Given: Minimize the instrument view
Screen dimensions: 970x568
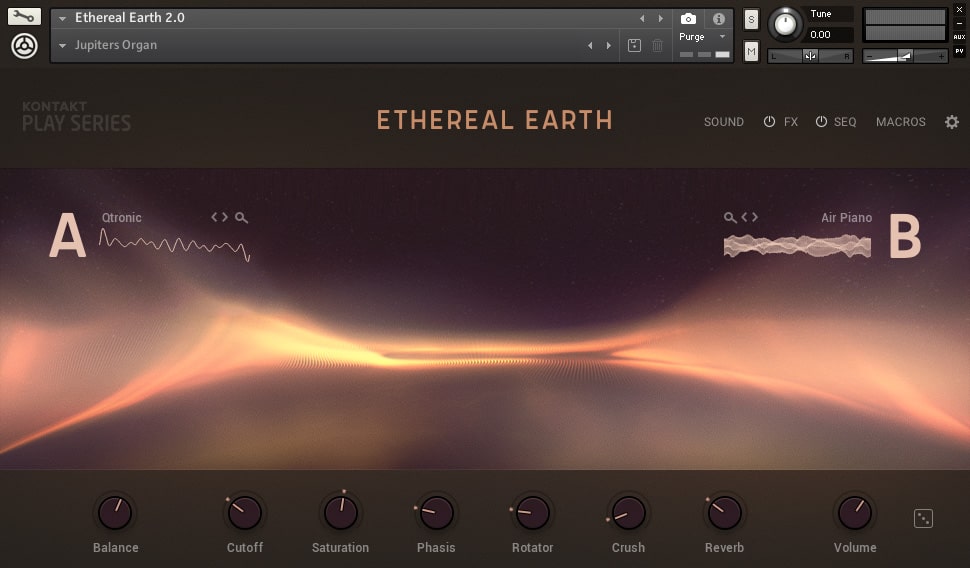Looking at the screenshot, I should tap(959, 24).
